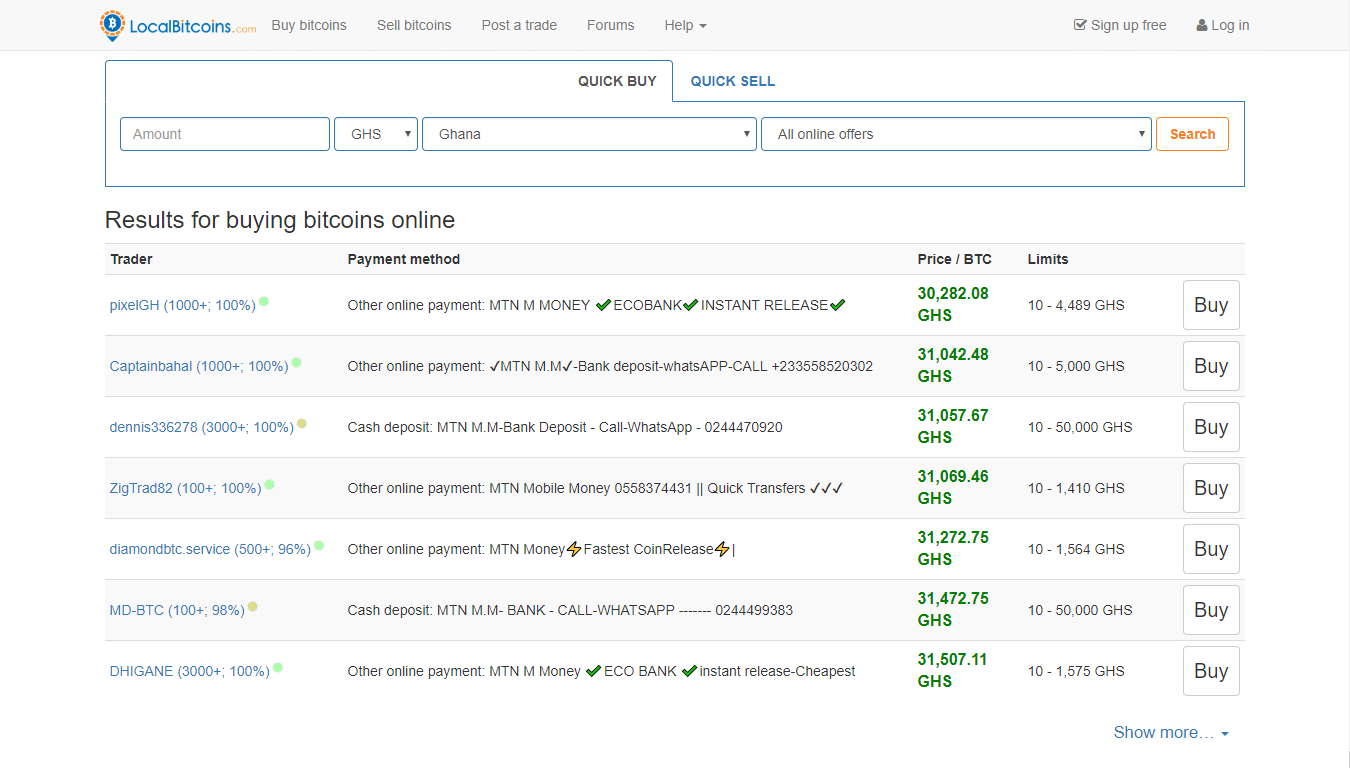Click the Sign up free checkbox icon
Screen dimensions: 1350x768
coord(1080,25)
